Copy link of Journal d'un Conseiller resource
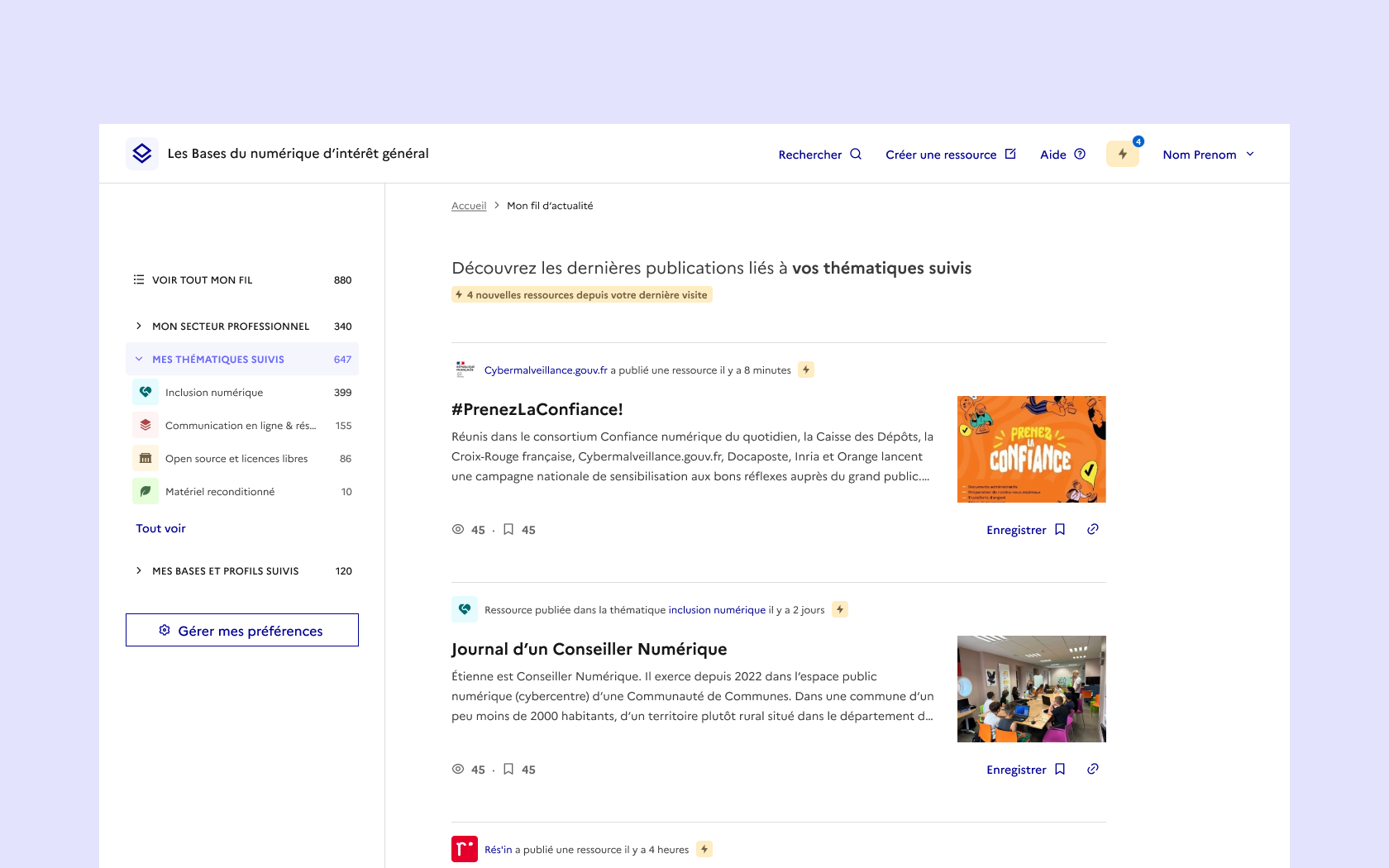The height and width of the screenshot is (868, 1389). [x=1092, y=769]
